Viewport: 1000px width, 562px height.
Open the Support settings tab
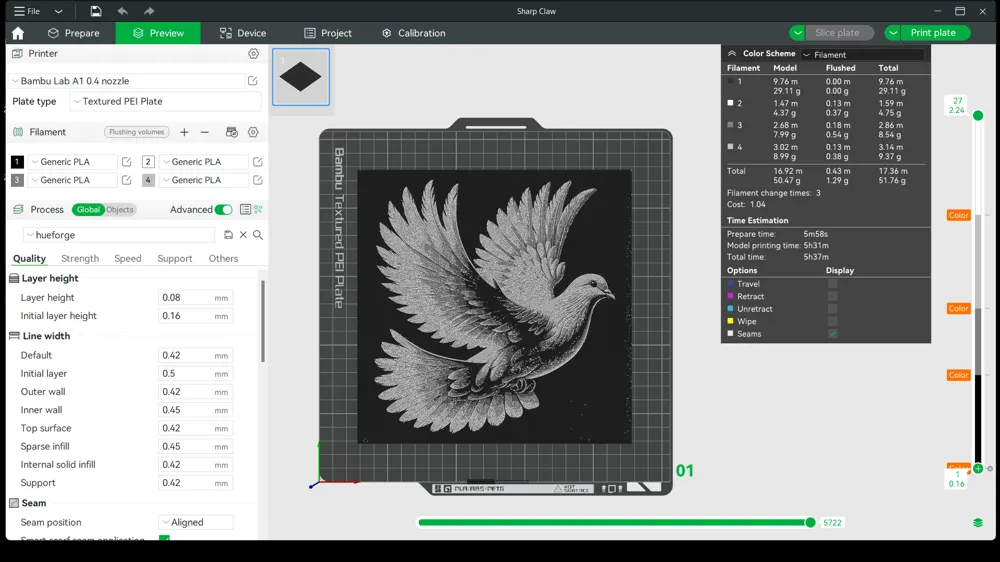pos(175,258)
